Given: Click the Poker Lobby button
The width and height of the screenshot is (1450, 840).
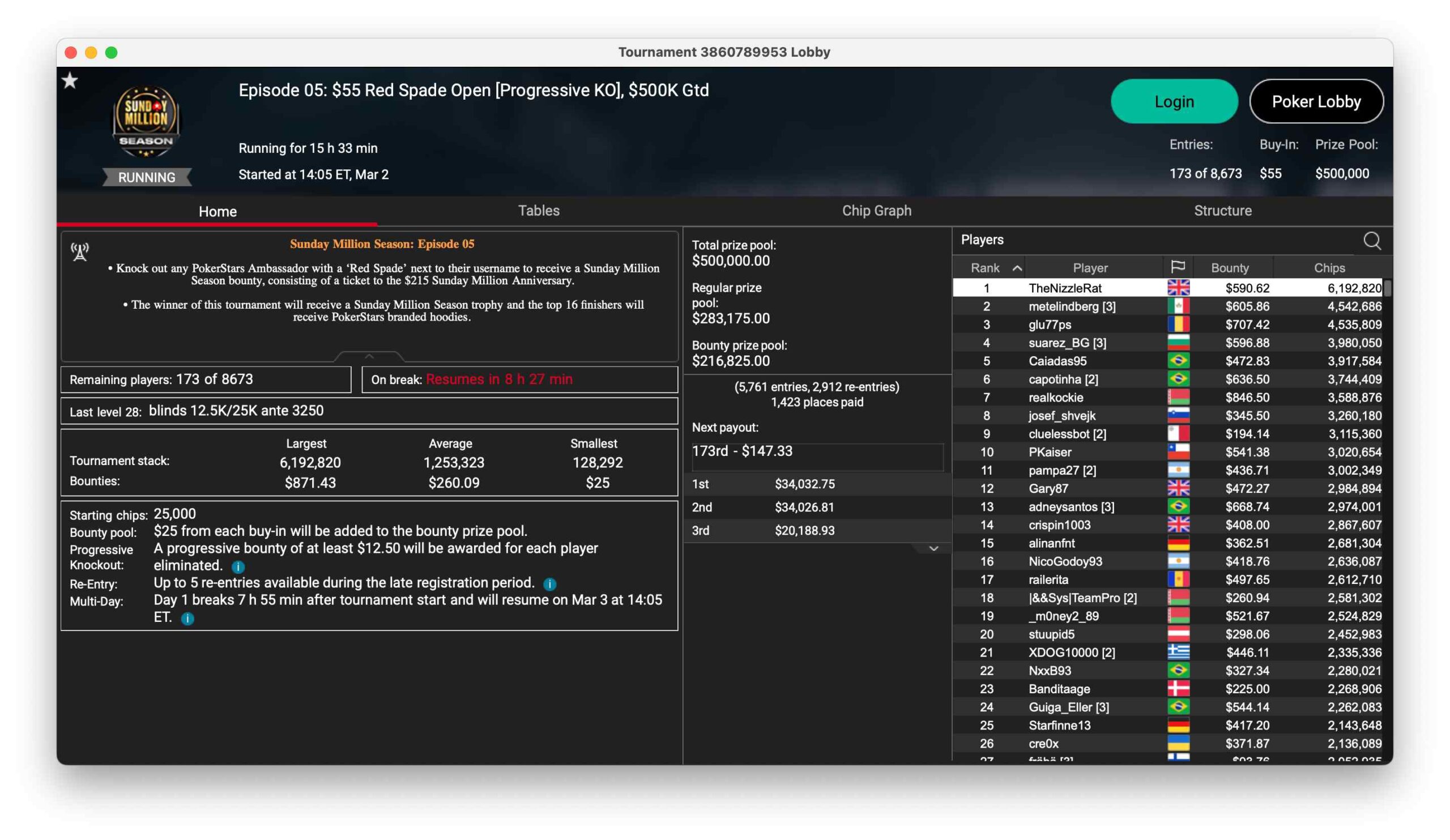Looking at the screenshot, I should [1316, 101].
